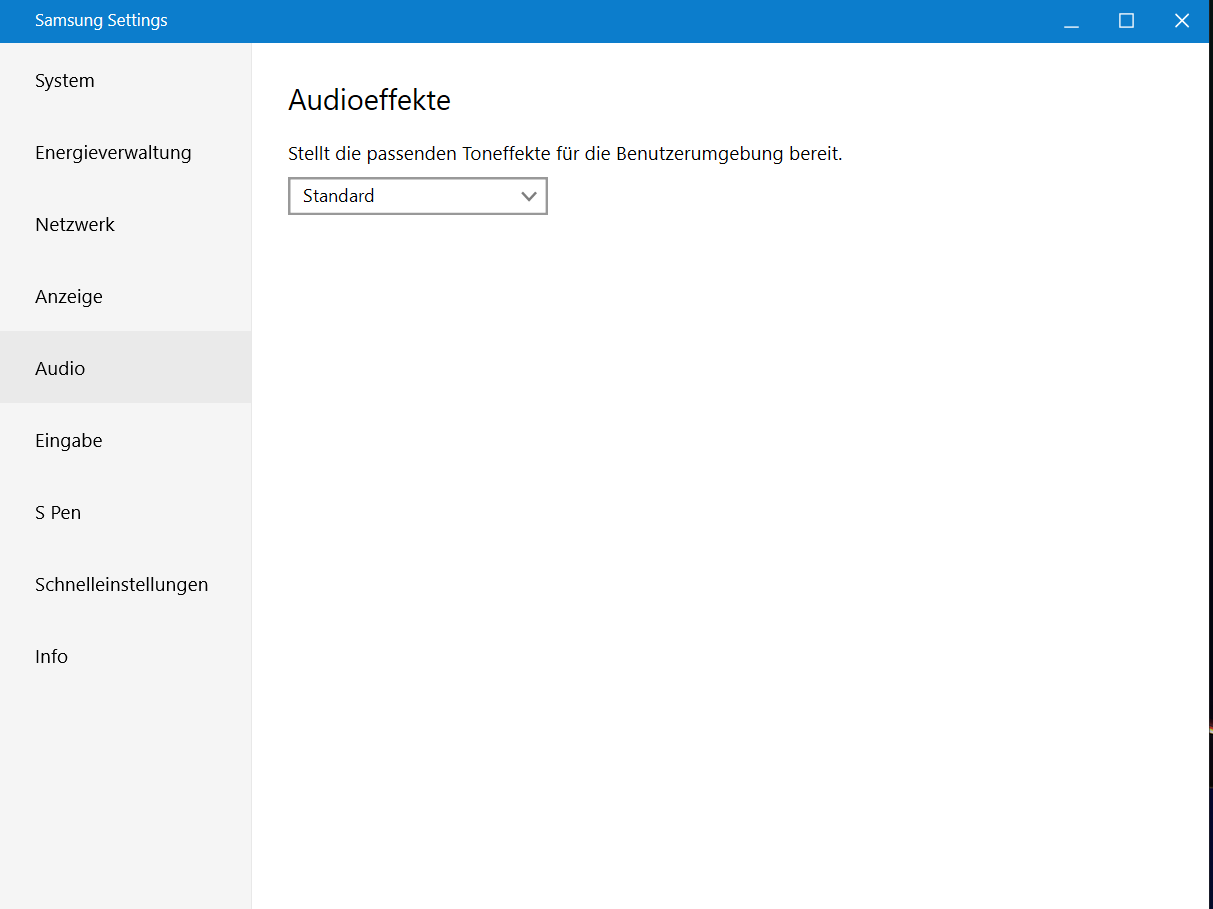Navigate to Schnelleinstellungen
This screenshot has width=1213, height=909.
tap(121, 585)
